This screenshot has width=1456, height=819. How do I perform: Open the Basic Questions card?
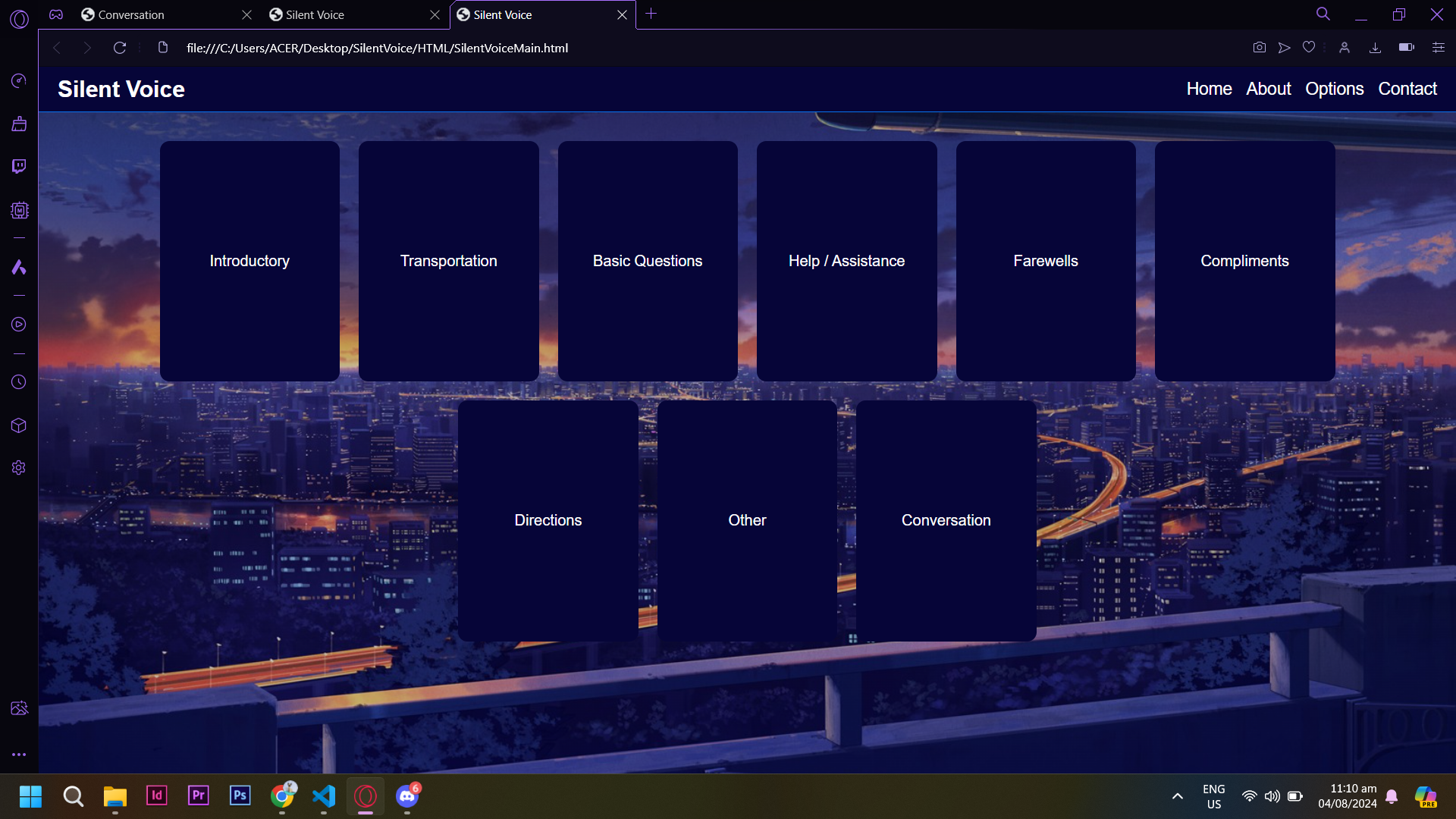pyautogui.click(x=648, y=261)
